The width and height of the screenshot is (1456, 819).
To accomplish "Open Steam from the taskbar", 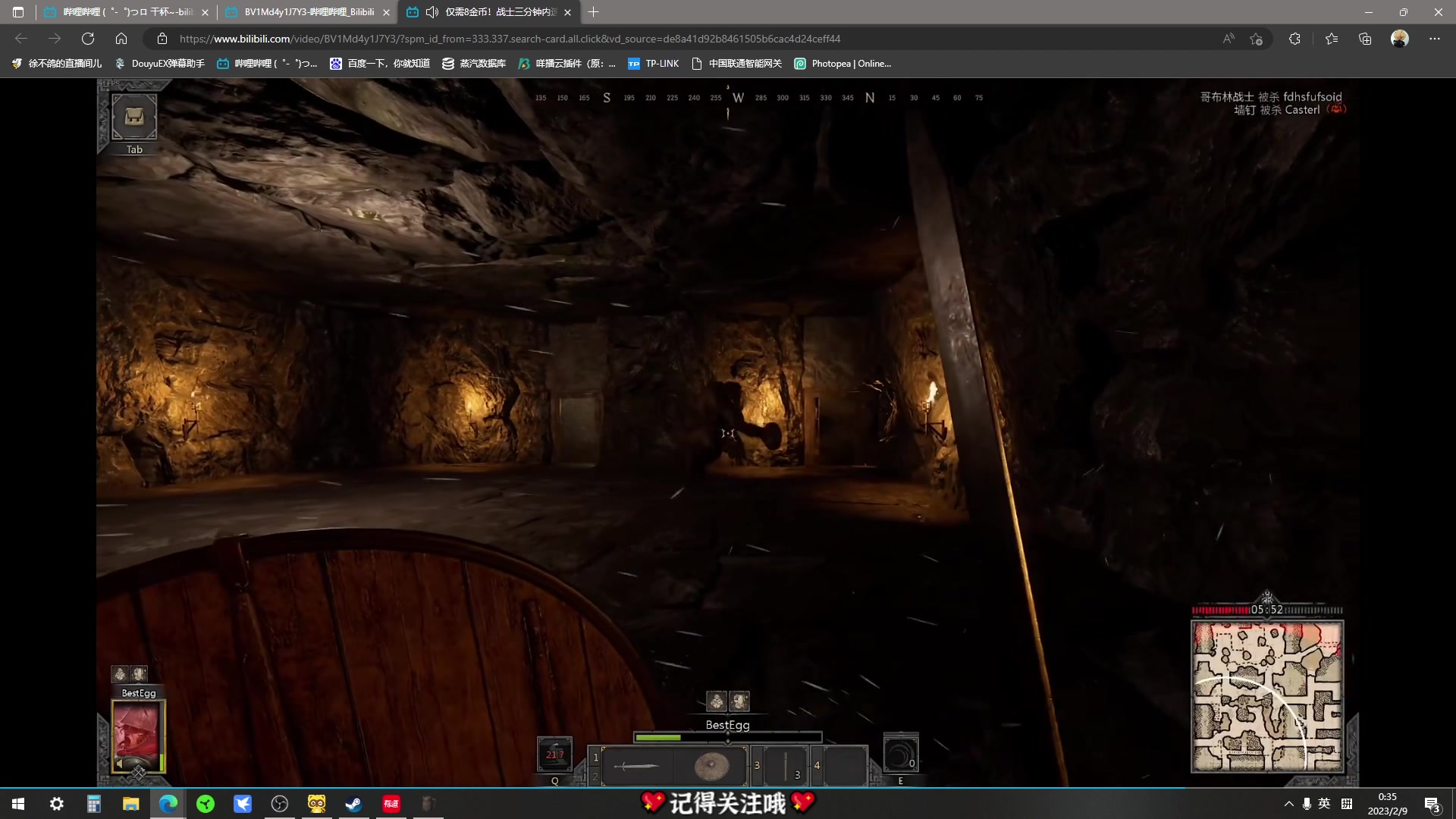I will tap(353, 804).
